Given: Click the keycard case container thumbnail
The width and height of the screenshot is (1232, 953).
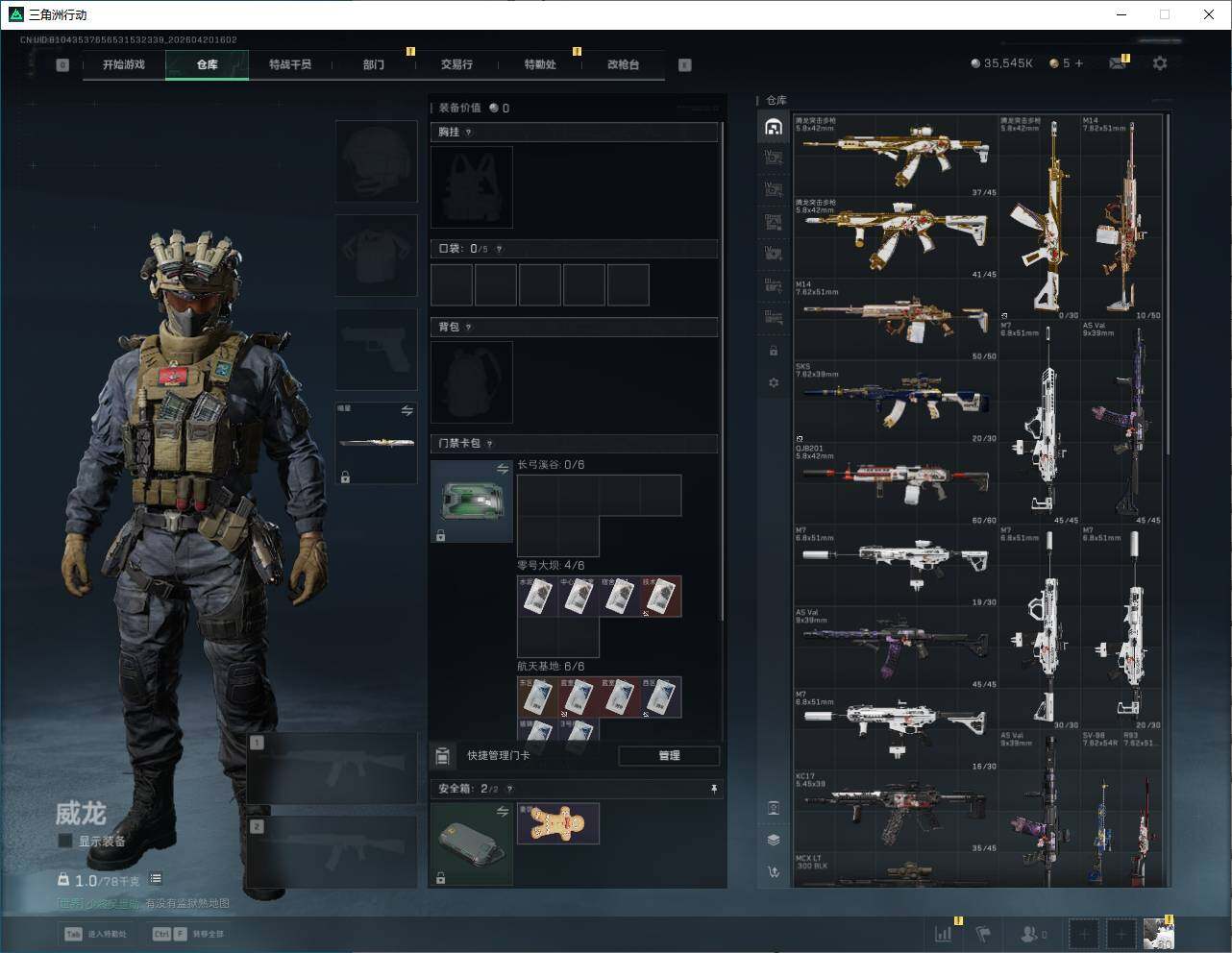Looking at the screenshot, I should 472,501.
